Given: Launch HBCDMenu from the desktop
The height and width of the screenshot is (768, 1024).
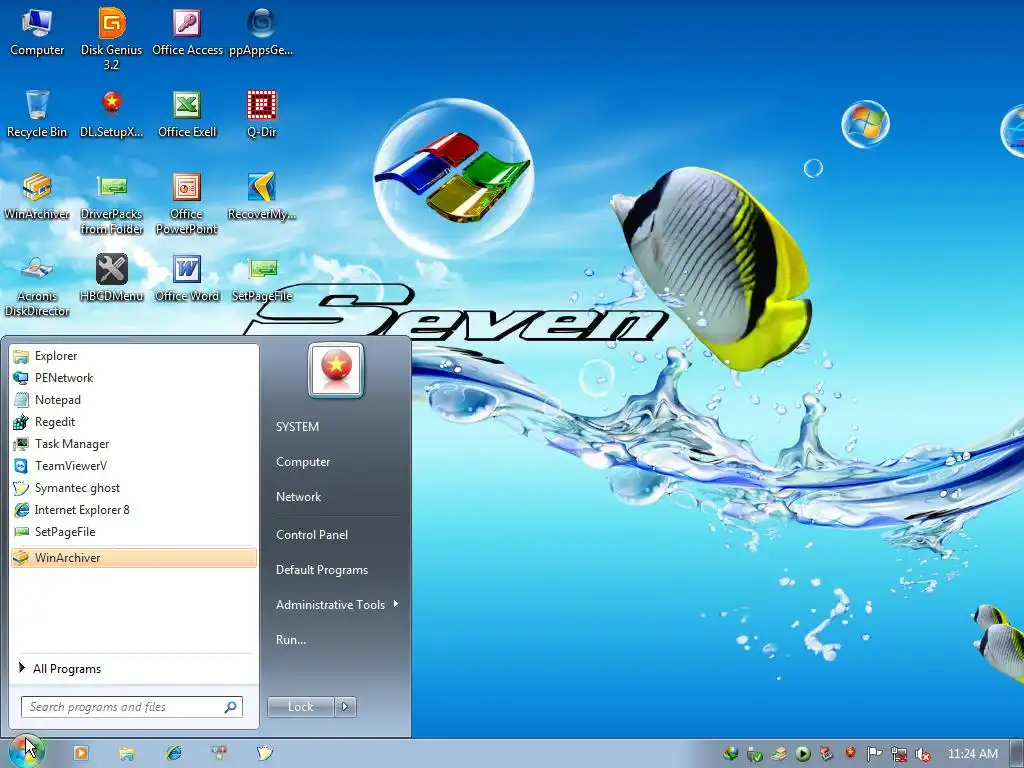Looking at the screenshot, I should (x=112, y=278).
